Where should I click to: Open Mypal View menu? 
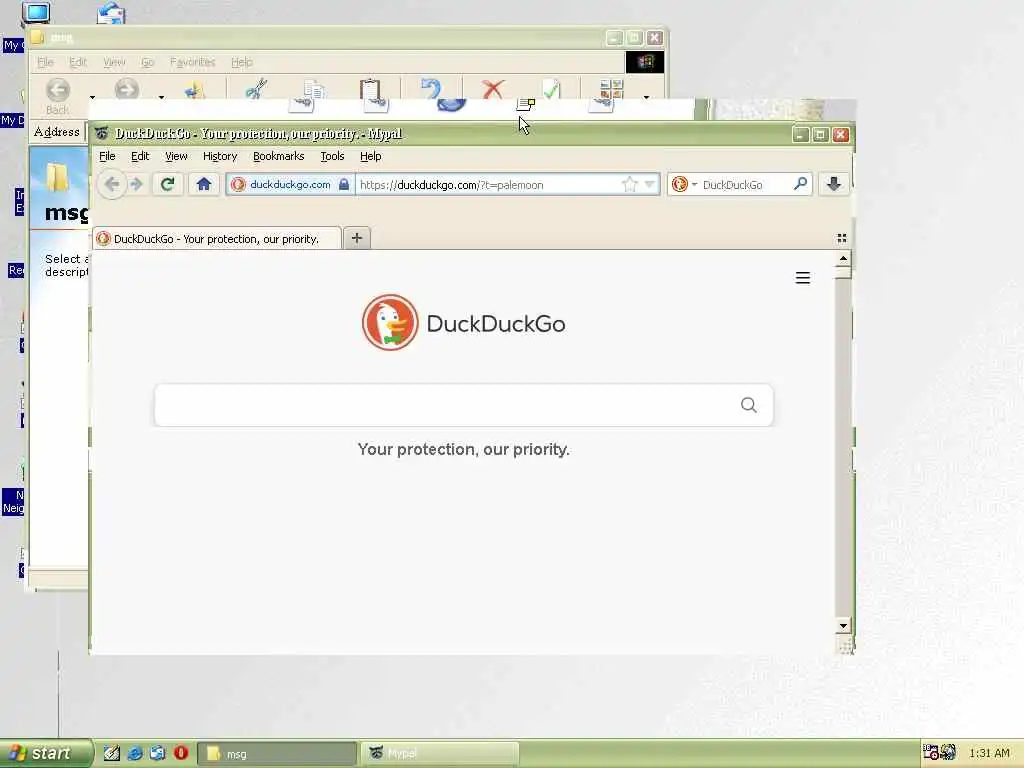[176, 156]
